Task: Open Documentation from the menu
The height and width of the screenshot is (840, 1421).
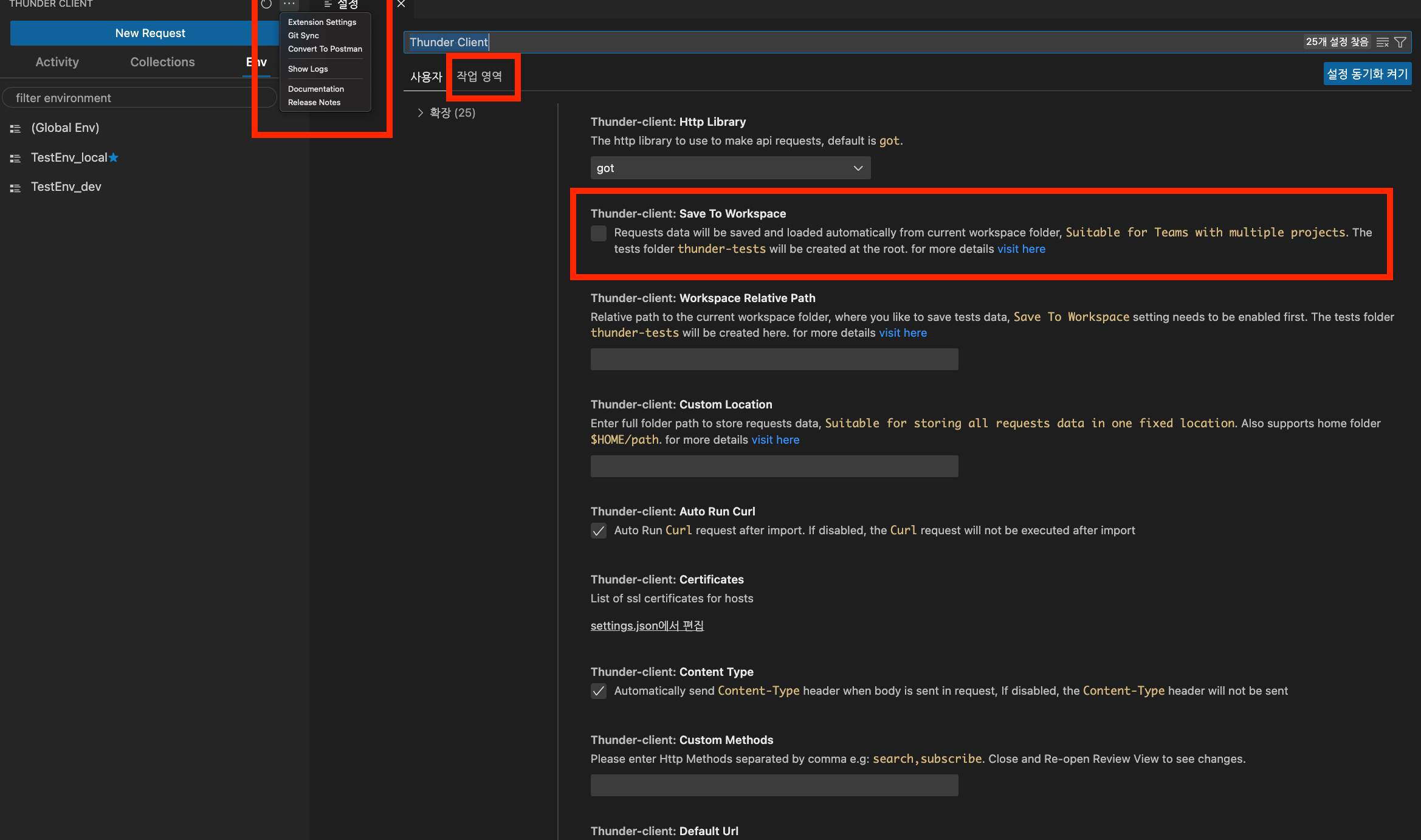Action: point(316,89)
